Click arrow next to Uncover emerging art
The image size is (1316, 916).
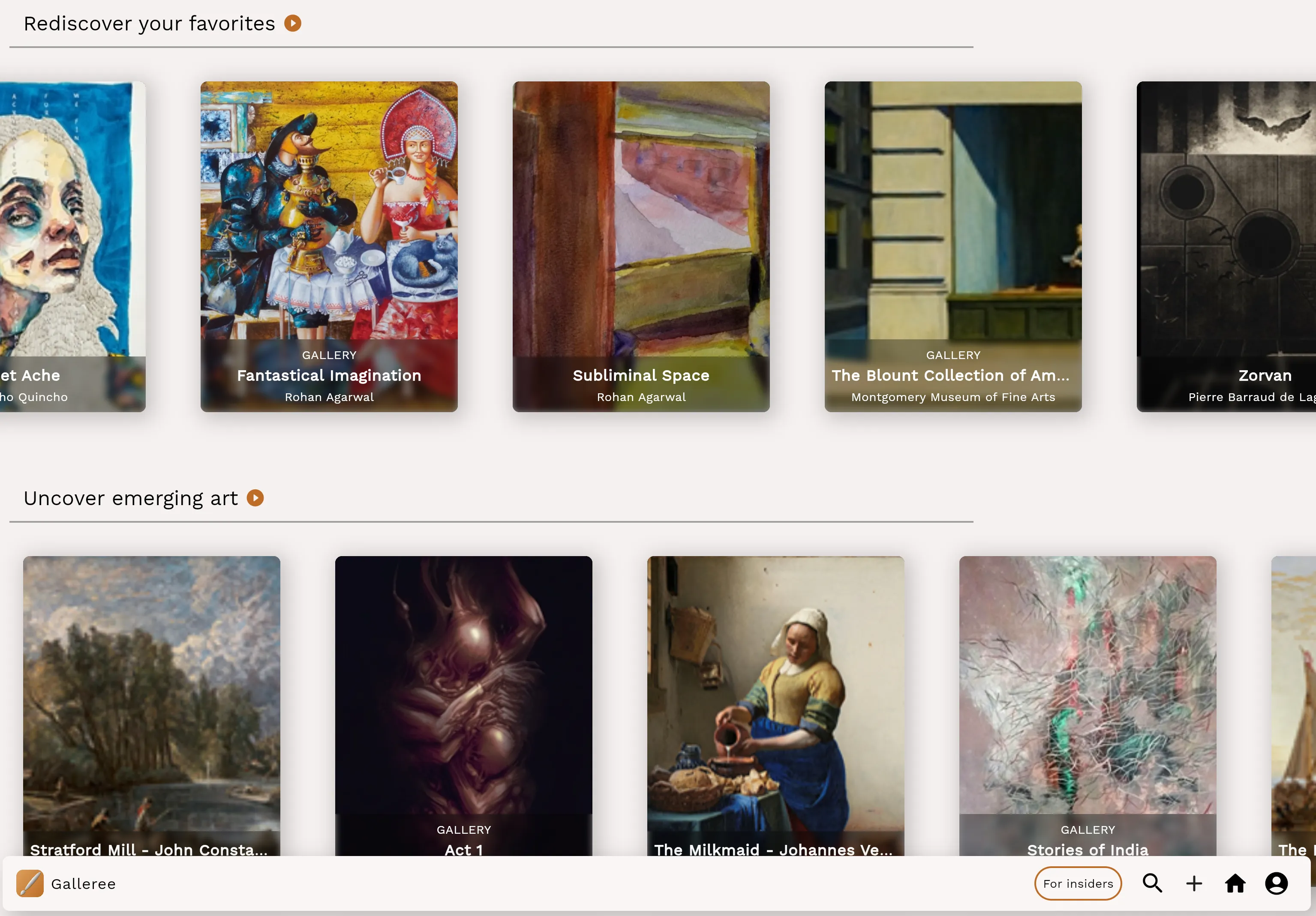(255, 498)
